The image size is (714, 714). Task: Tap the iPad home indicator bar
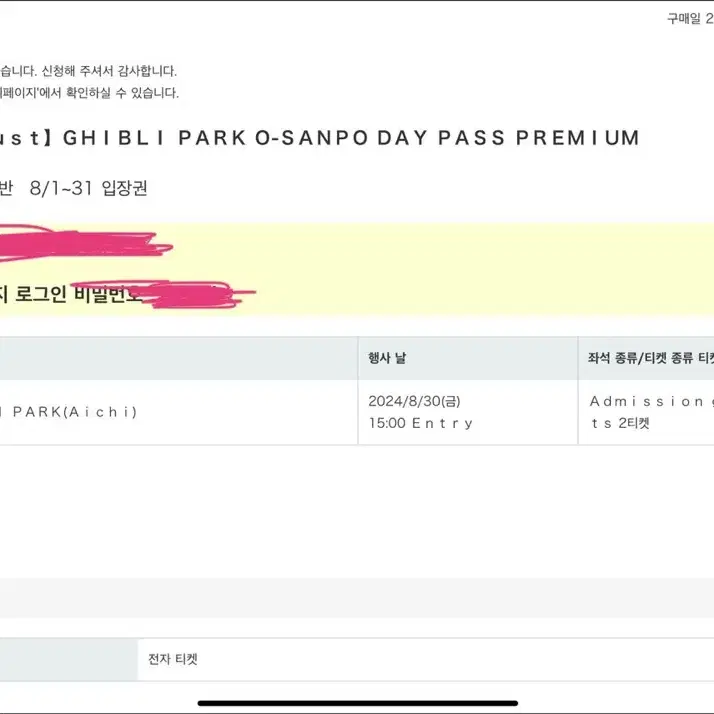click(357, 703)
